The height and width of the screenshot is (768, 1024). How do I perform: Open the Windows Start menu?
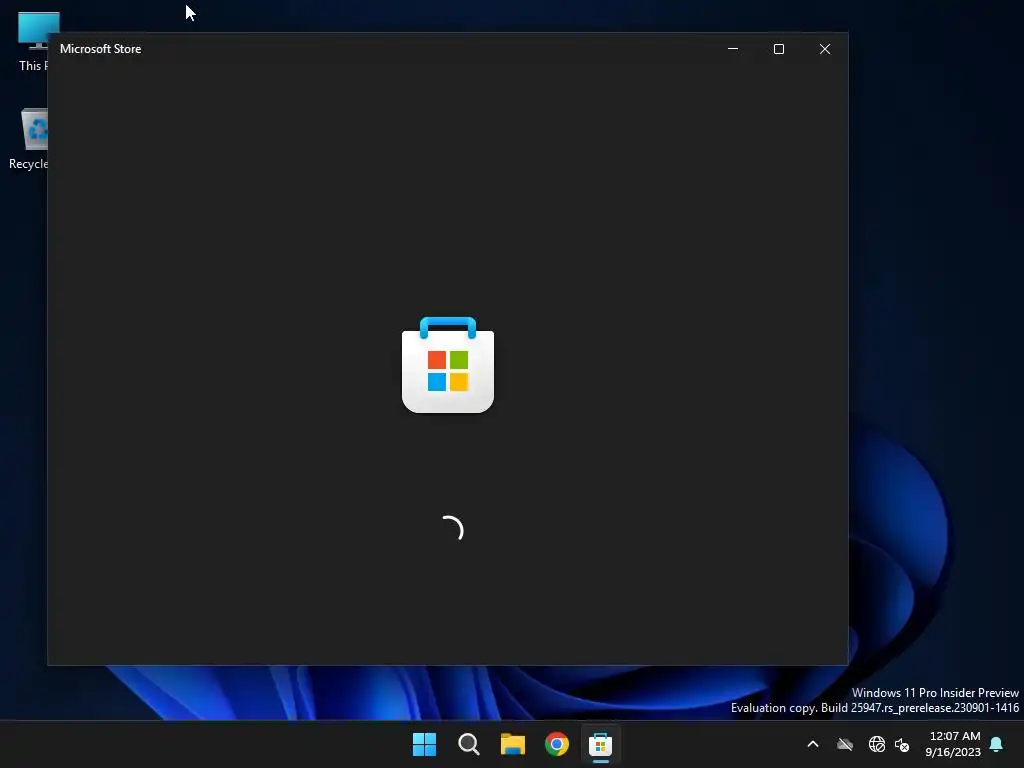tap(424, 744)
